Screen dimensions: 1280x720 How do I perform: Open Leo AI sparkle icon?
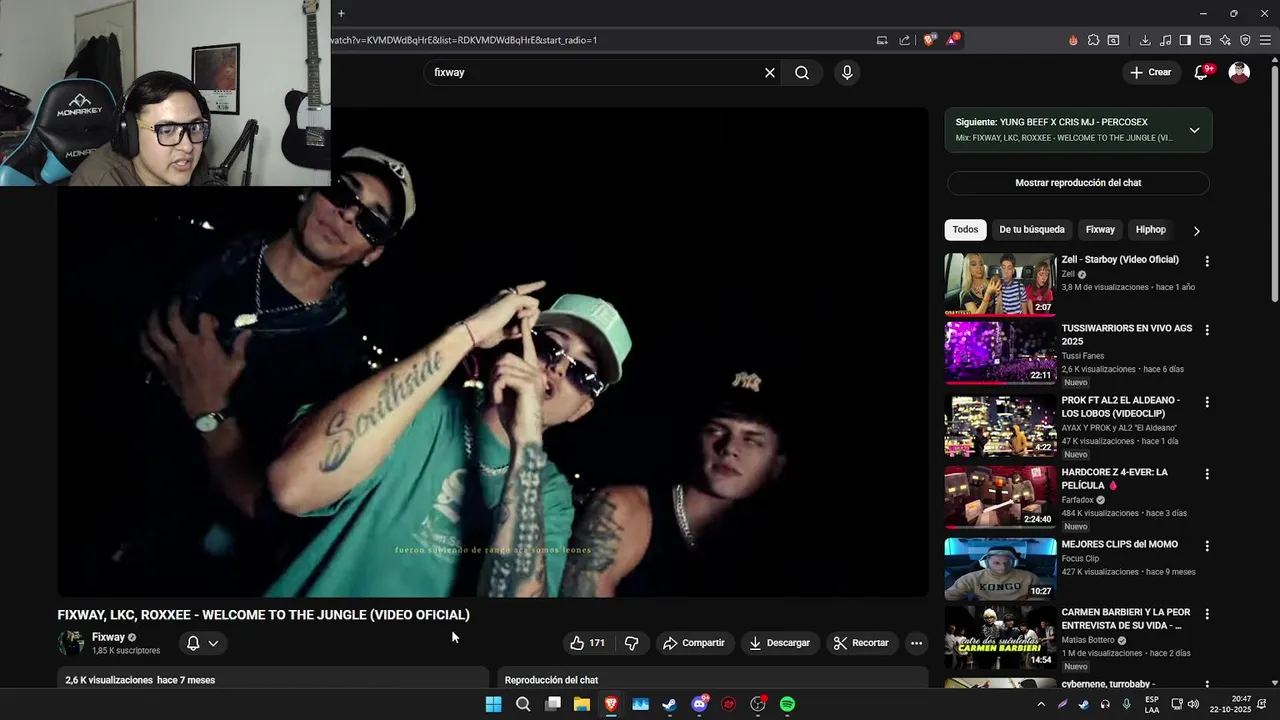click(1225, 40)
